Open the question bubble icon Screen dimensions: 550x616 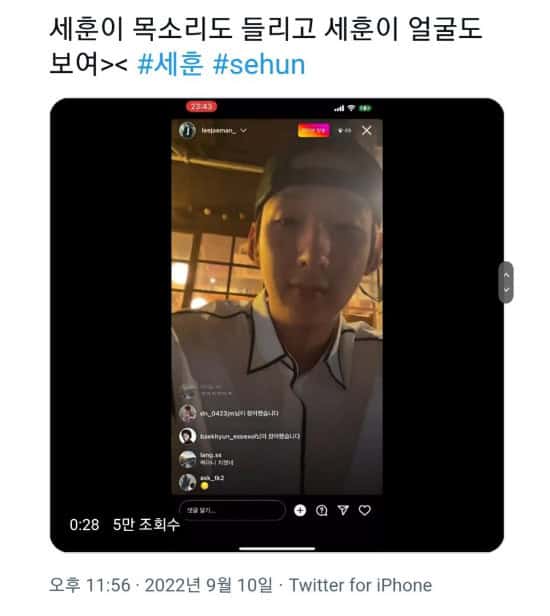click(321, 510)
